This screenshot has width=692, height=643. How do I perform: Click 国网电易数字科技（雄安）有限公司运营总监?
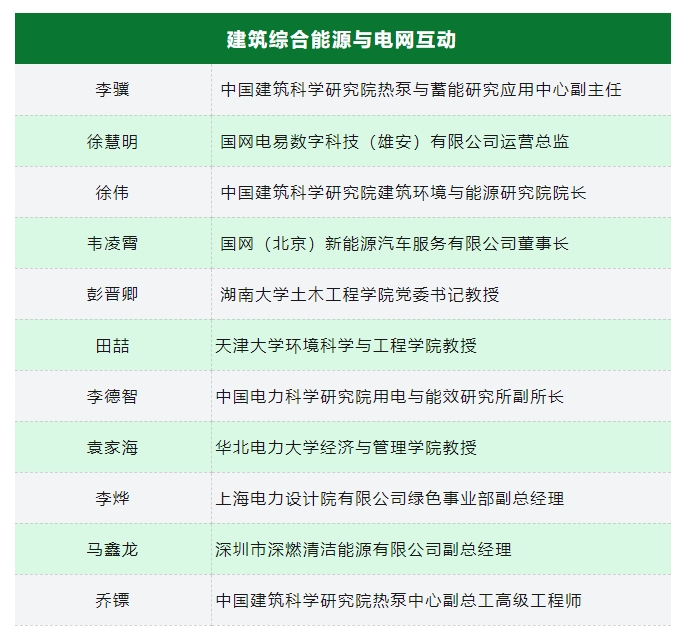[x=395, y=142]
